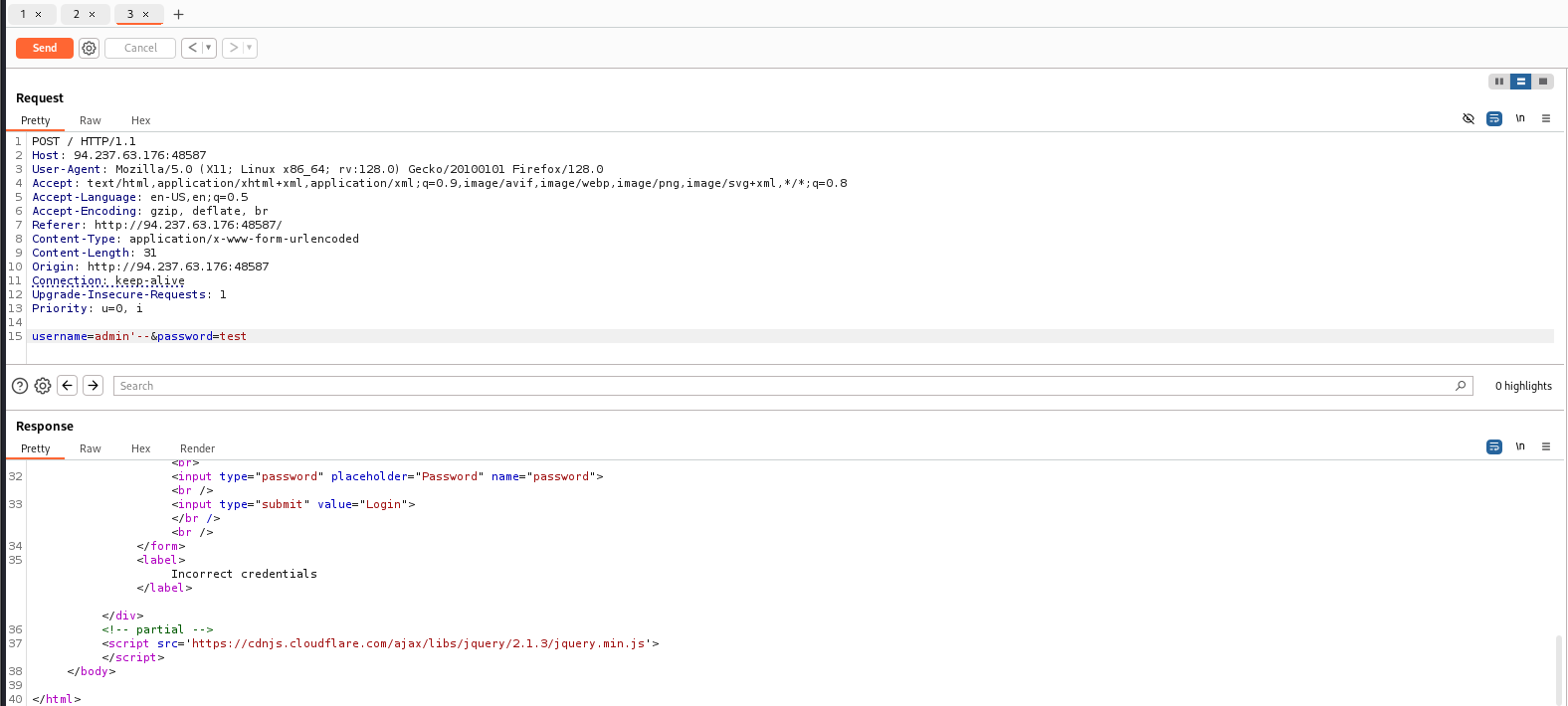Jump to next search match arrow
This screenshot has width=1568, height=706.
(93, 386)
